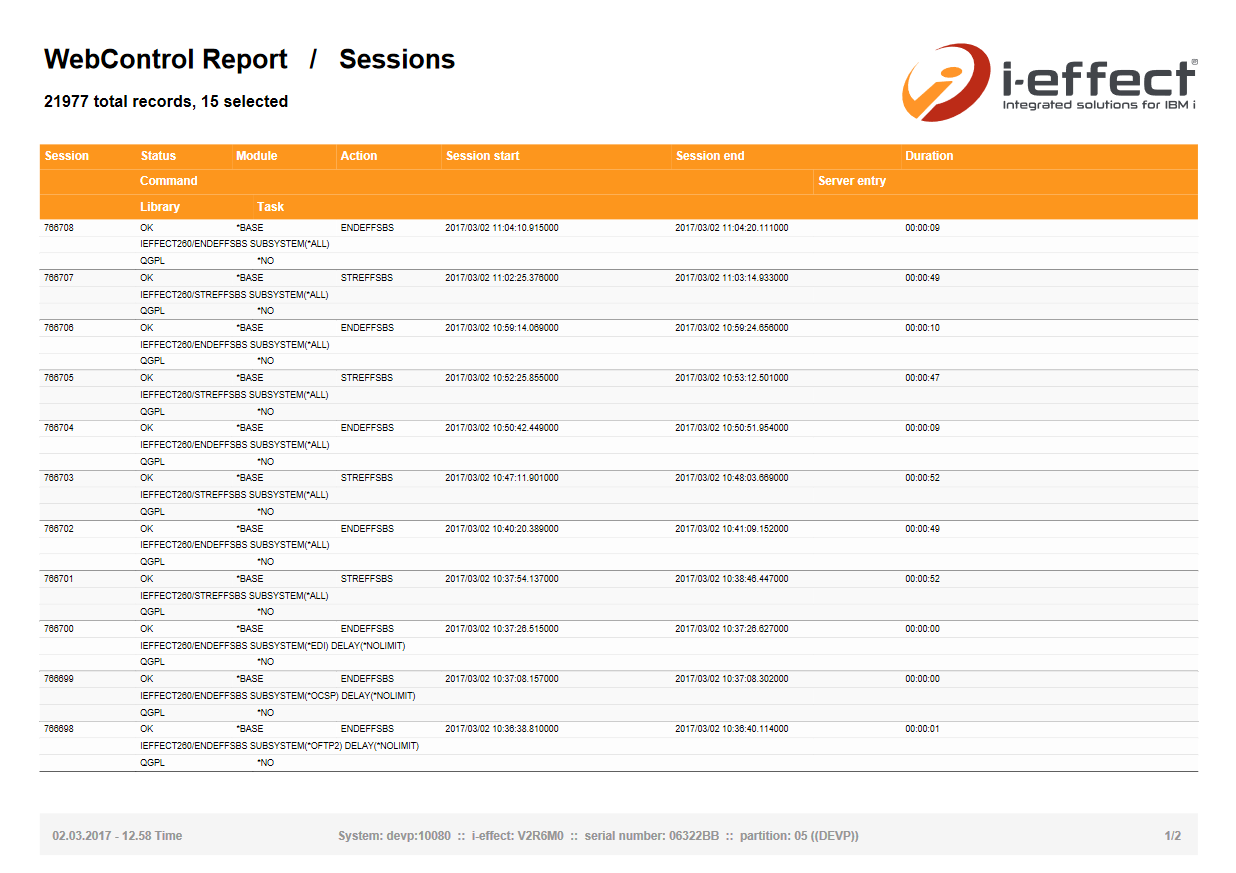Click the Library header label
This screenshot has height=873, width=1236.
(x=160, y=207)
